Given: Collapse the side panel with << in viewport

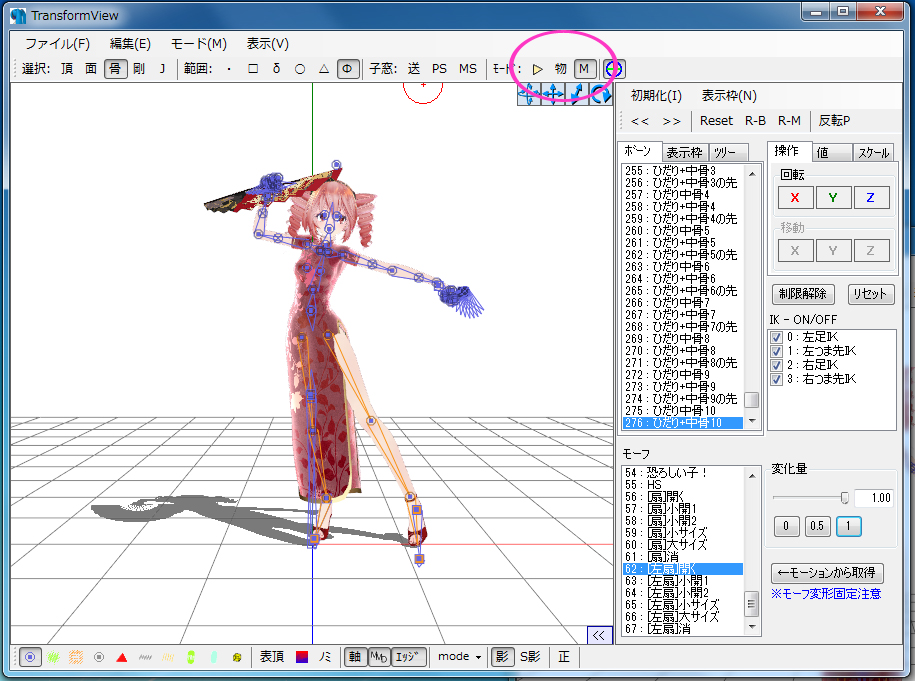Looking at the screenshot, I should (x=599, y=635).
